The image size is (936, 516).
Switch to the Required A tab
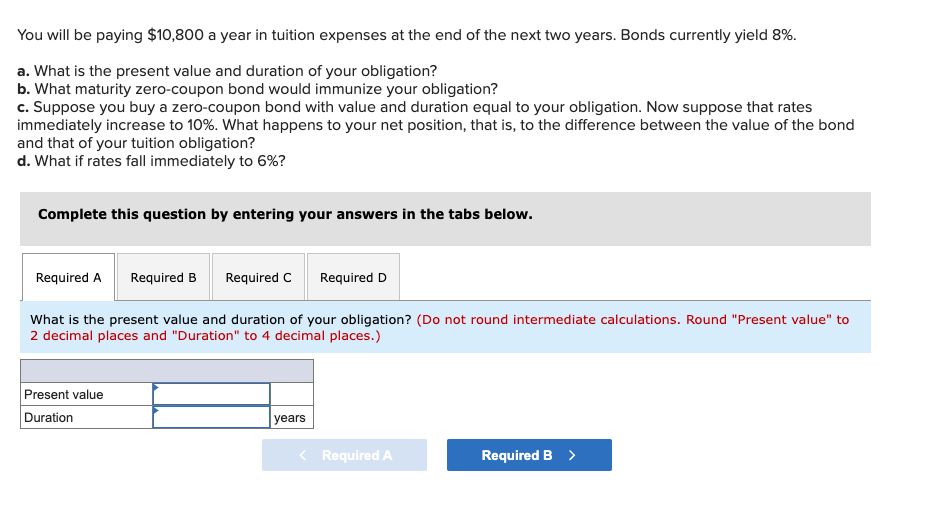(x=68, y=278)
